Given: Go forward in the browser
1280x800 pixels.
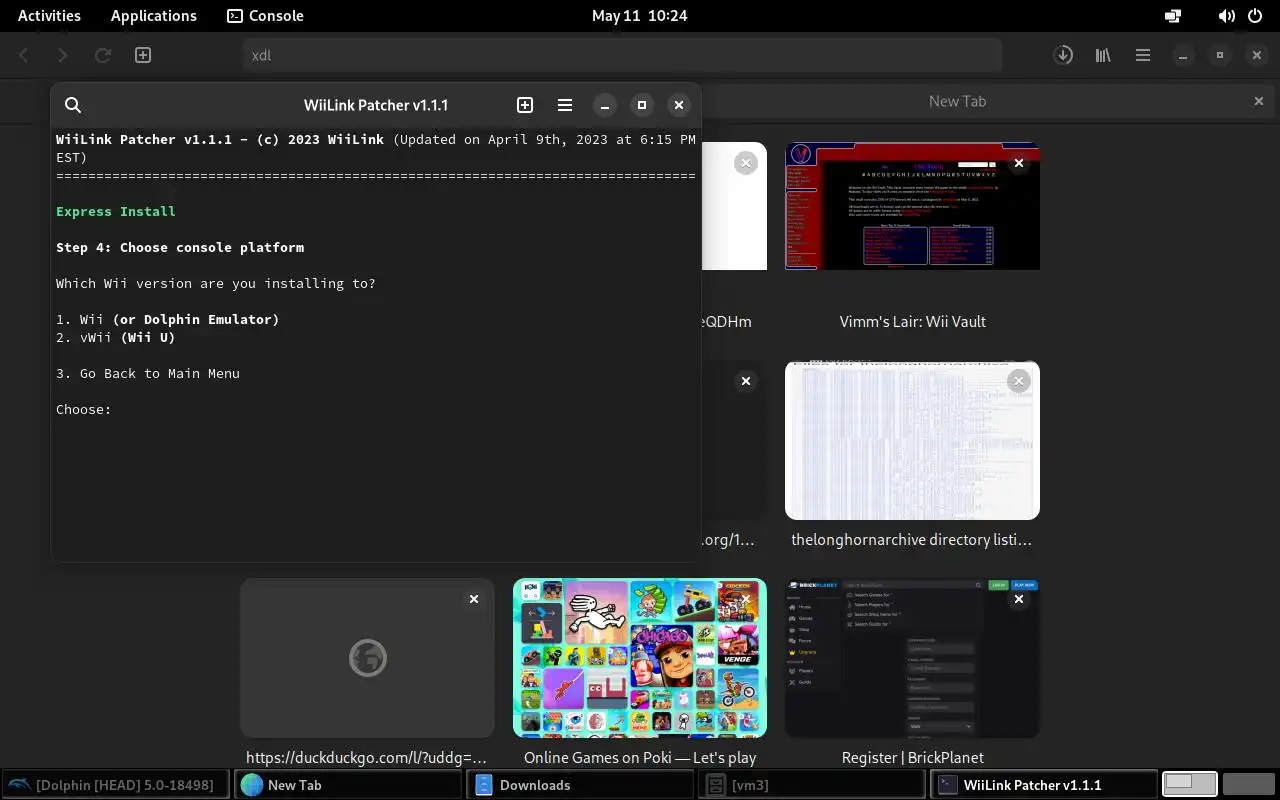Looking at the screenshot, I should (63, 55).
